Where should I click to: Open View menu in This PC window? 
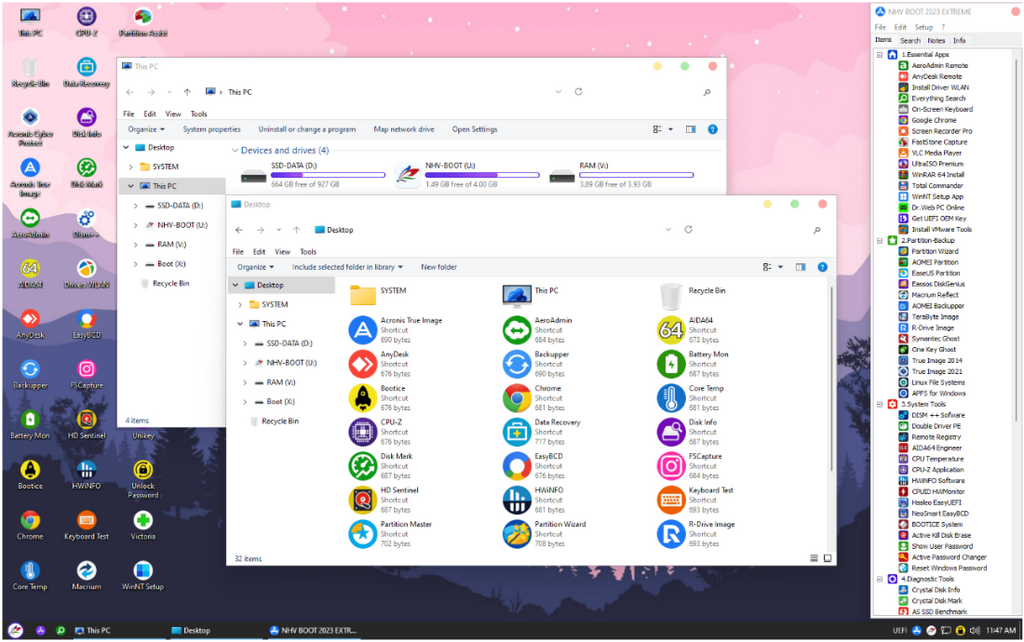(173, 114)
